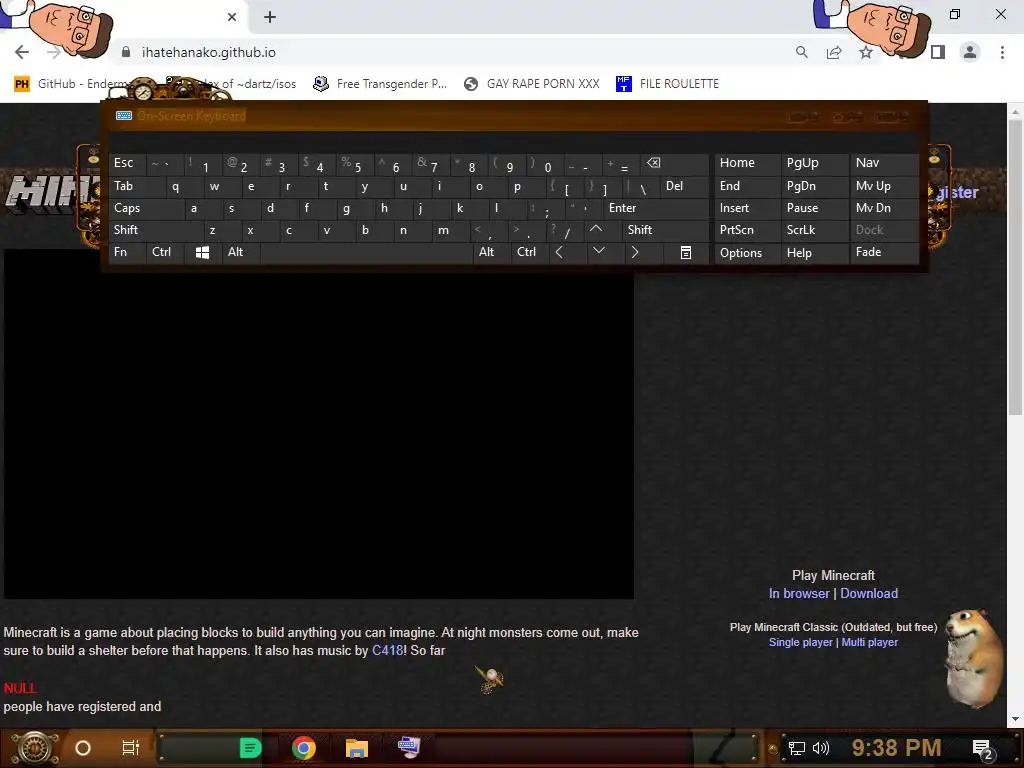Screen dimensions: 1024x768
Task: Open Task View on the taskbar
Action: [x=131, y=748]
